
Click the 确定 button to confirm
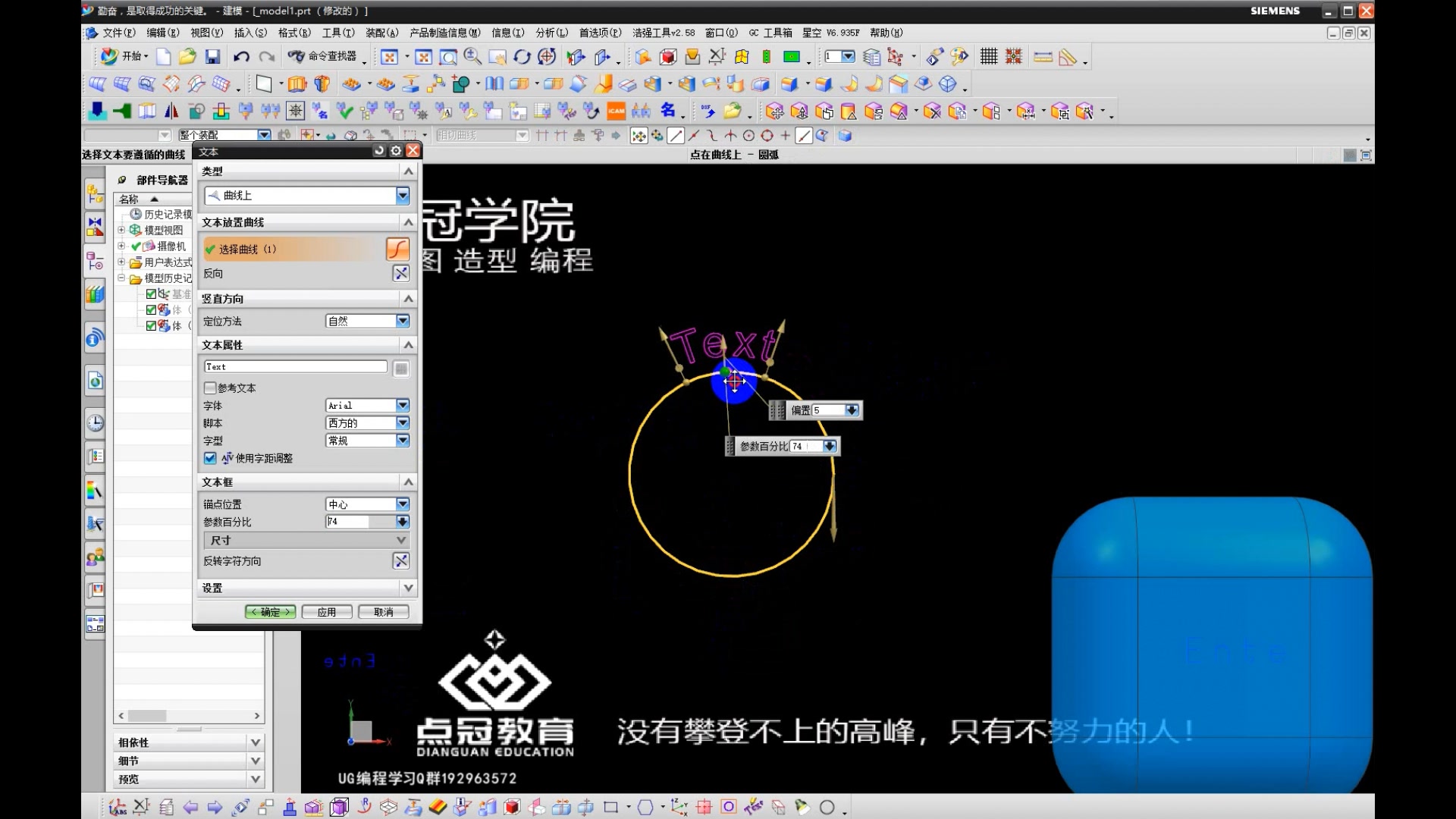coord(270,611)
